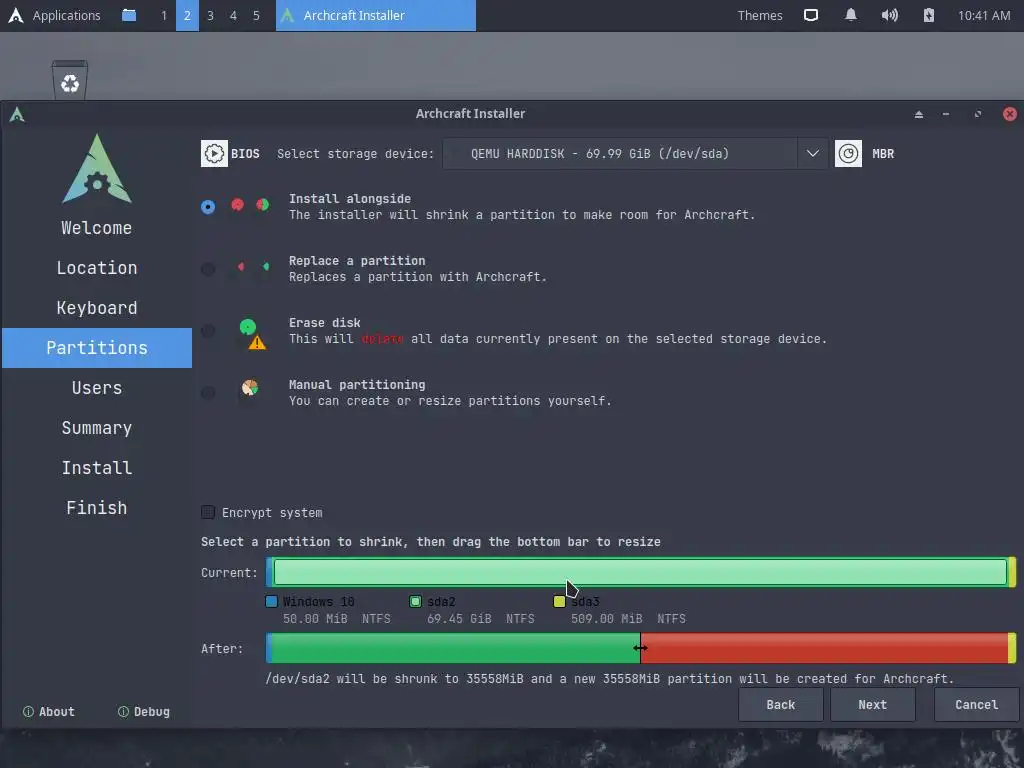
Task: Click the volume speaker icon
Action: coord(889,15)
